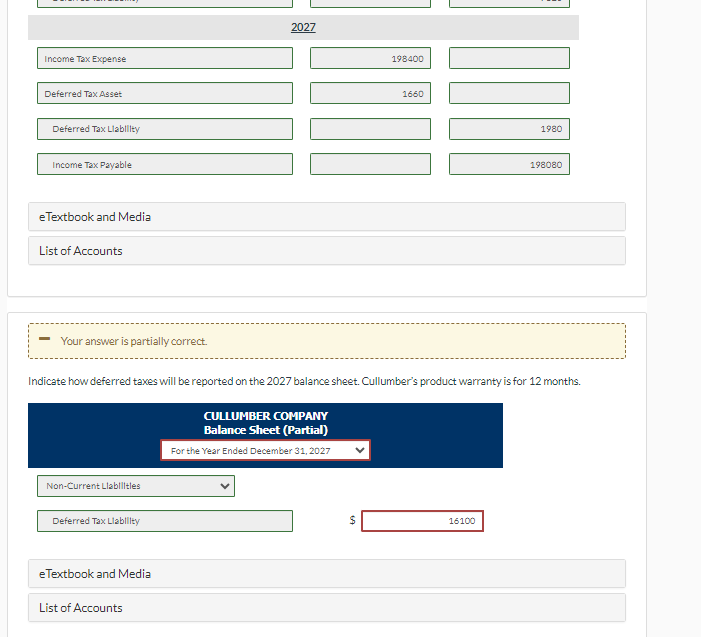The height and width of the screenshot is (637, 701).
Task: Click the empty debit field for Income Tax Payable
Action: click(x=371, y=164)
